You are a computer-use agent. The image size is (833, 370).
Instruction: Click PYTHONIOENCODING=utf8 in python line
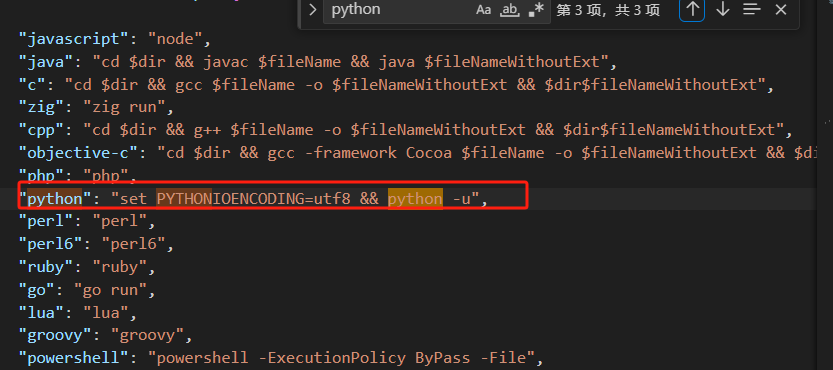click(253, 199)
